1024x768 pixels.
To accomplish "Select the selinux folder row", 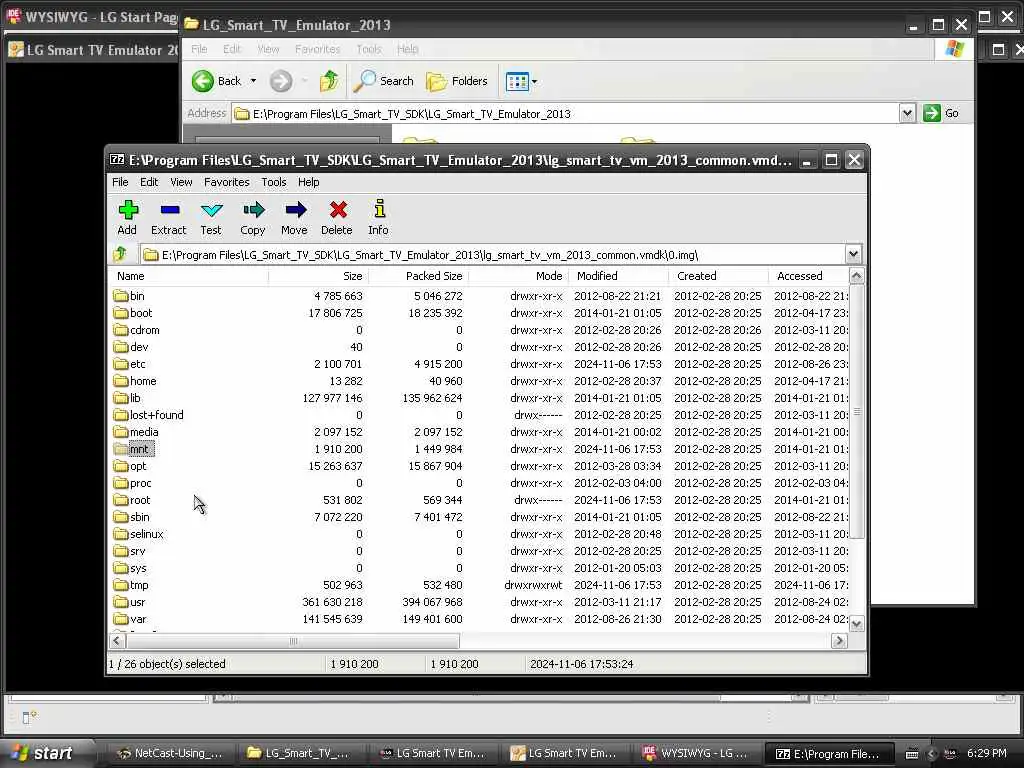I will click(x=480, y=534).
